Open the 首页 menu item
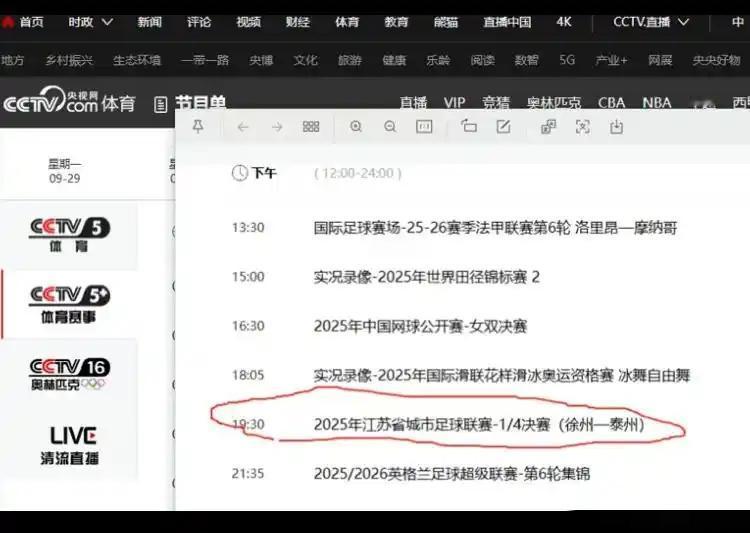Image resolution: width=750 pixels, height=533 pixels. tap(32, 22)
